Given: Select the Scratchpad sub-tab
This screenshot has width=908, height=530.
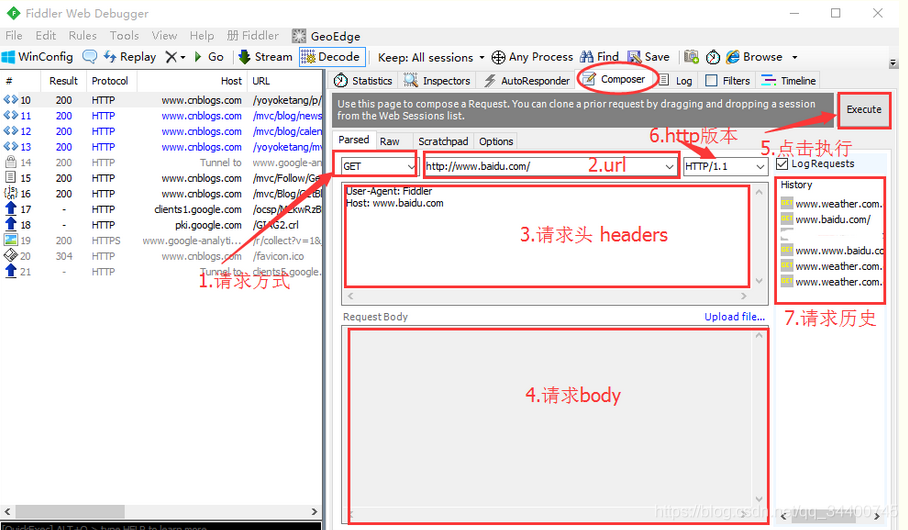Looking at the screenshot, I should click(443, 141).
